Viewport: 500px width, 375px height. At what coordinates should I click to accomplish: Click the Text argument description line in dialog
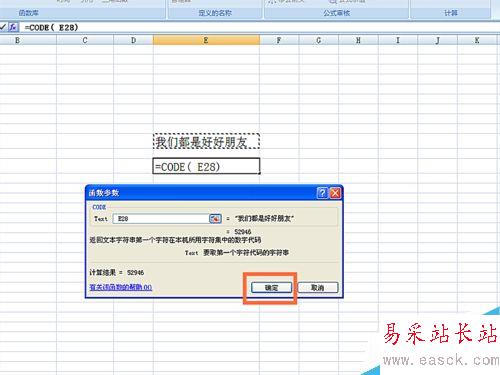[x=237, y=253]
